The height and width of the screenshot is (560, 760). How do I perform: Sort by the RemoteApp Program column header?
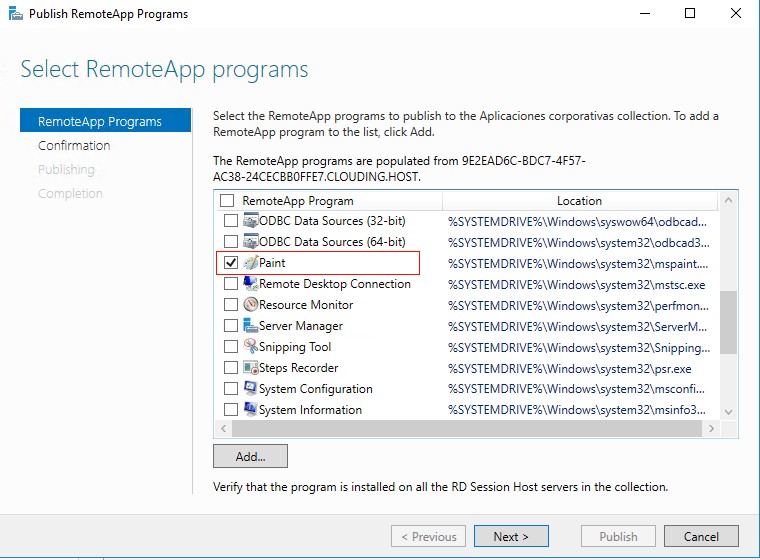(298, 201)
